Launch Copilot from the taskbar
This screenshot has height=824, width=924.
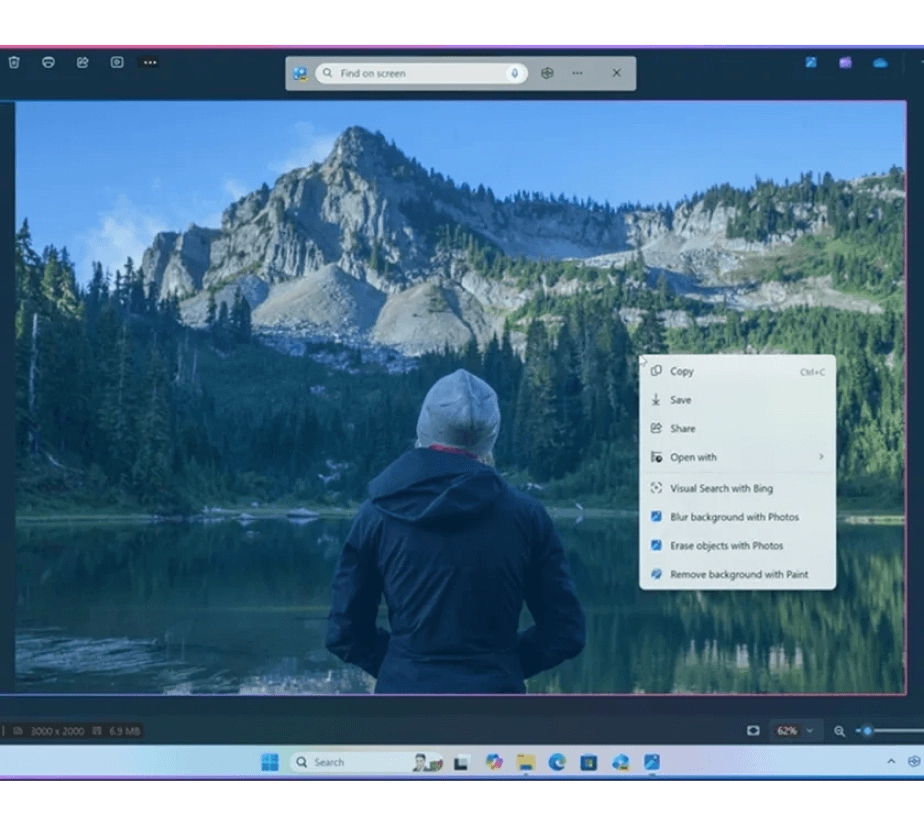[x=494, y=762]
